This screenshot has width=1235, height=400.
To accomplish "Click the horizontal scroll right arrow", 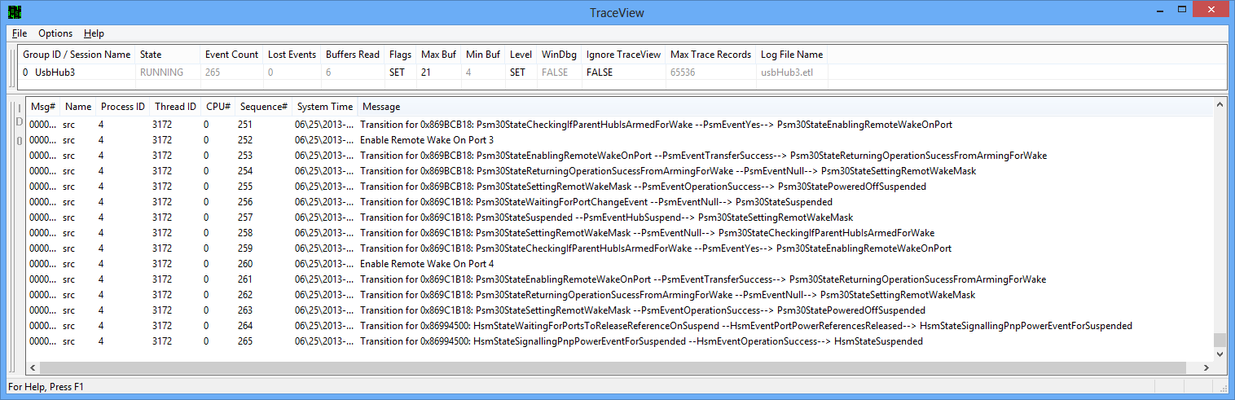I will click(1206, 369).
